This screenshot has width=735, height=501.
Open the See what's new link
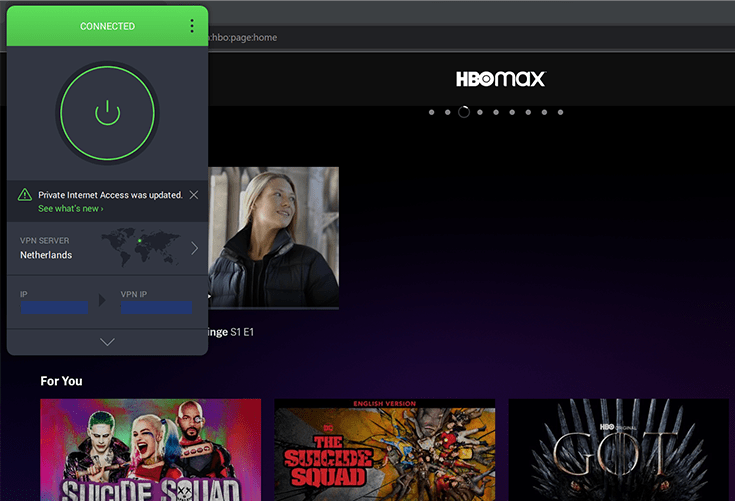click(70, 209)
